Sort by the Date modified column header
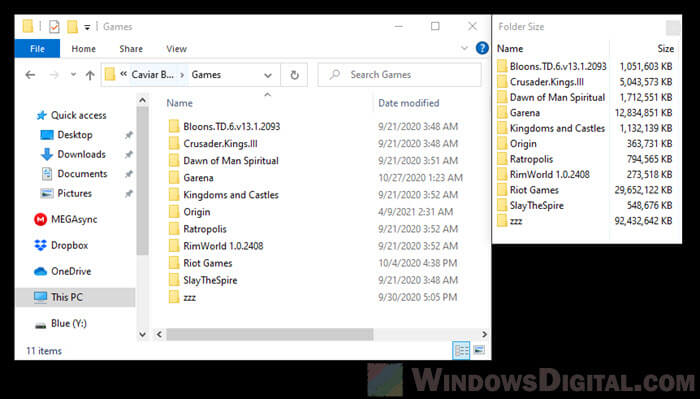This screenshot has height=399, width=700. point(408,103)
